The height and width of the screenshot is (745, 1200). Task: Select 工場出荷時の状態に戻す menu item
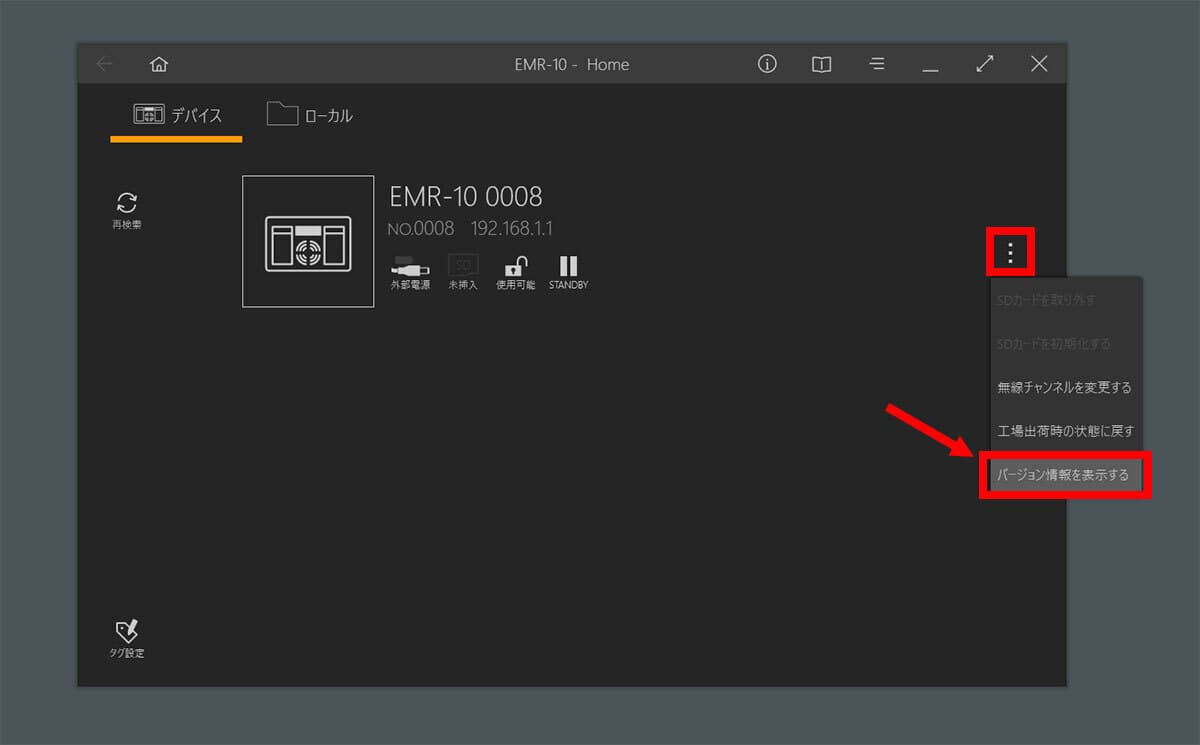1065,431
